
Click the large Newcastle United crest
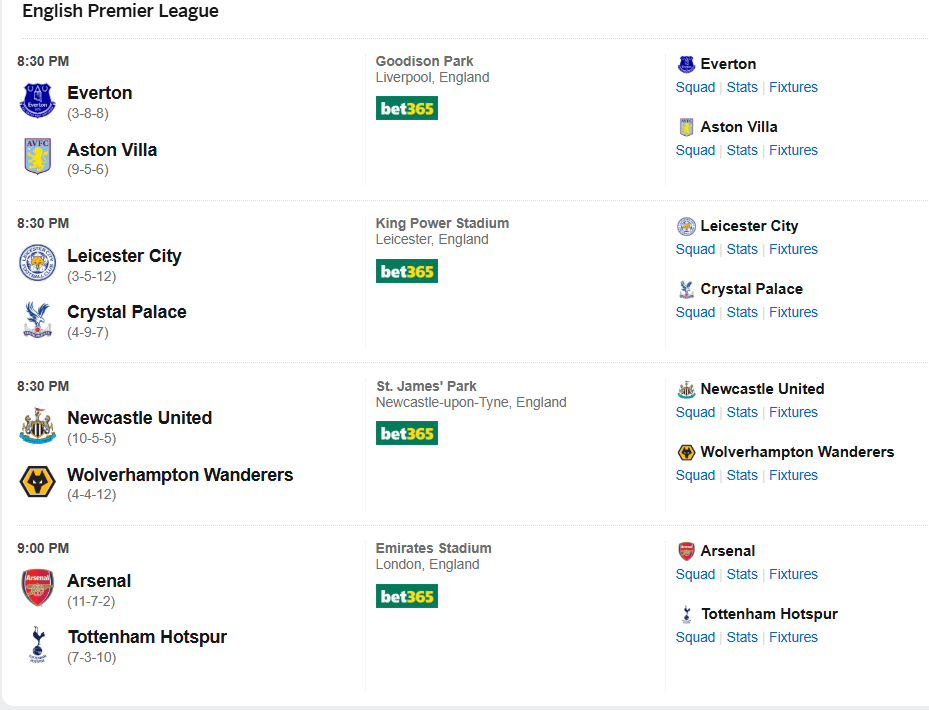[x=38, y=426]
